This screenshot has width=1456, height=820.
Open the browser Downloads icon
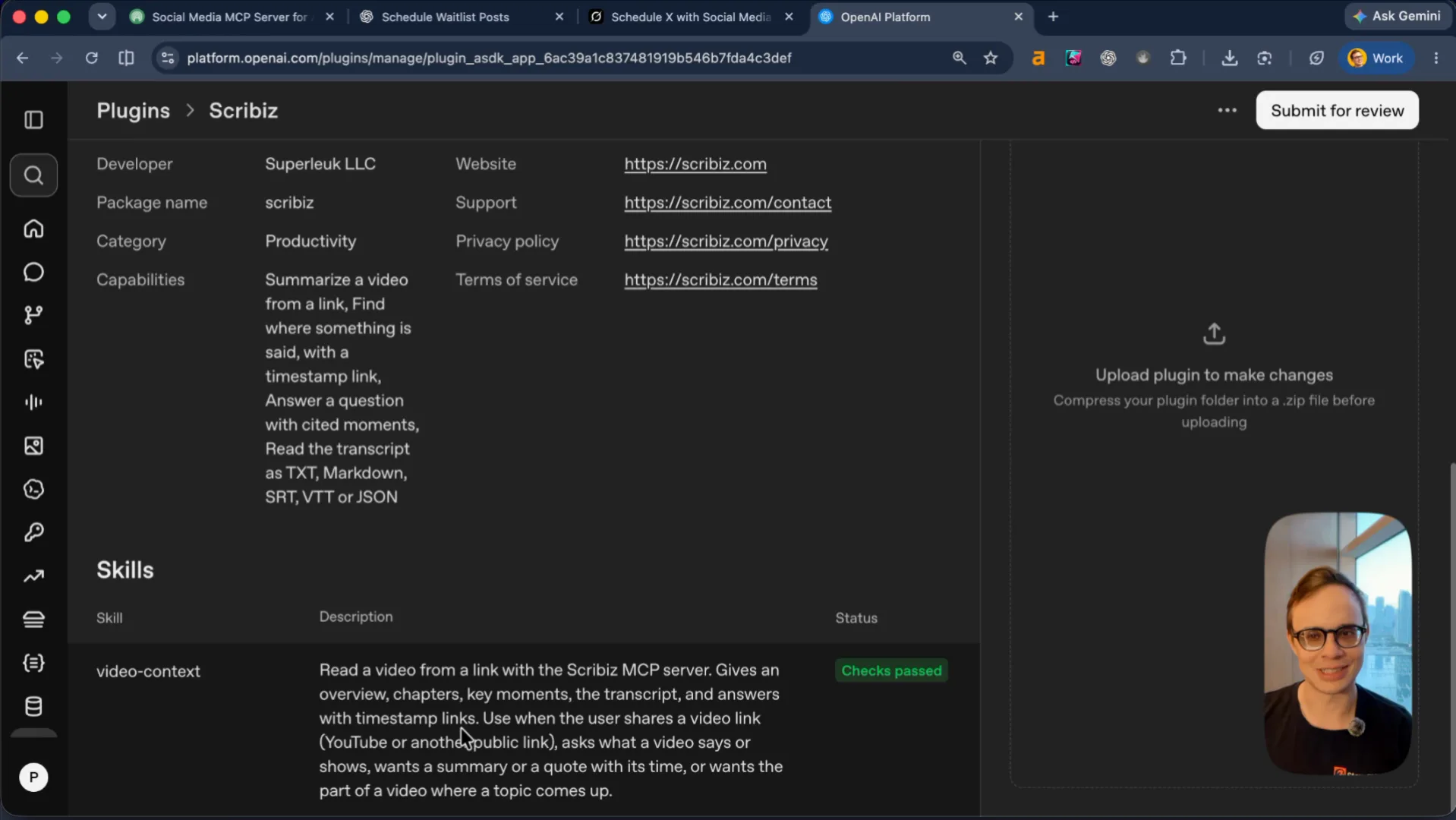1229,58
